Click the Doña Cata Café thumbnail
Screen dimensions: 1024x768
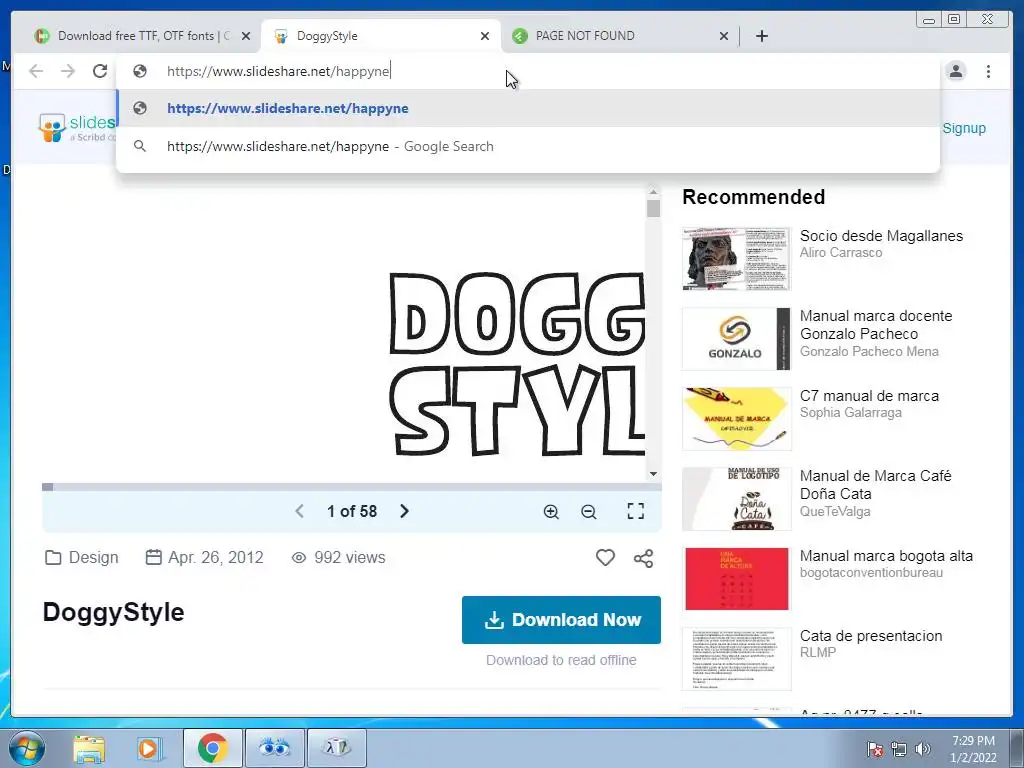(737, 499)
